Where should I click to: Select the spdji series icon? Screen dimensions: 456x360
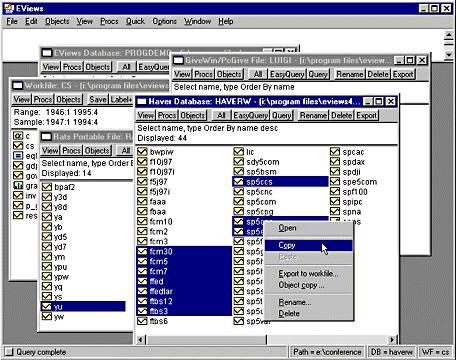pos(335,172)
